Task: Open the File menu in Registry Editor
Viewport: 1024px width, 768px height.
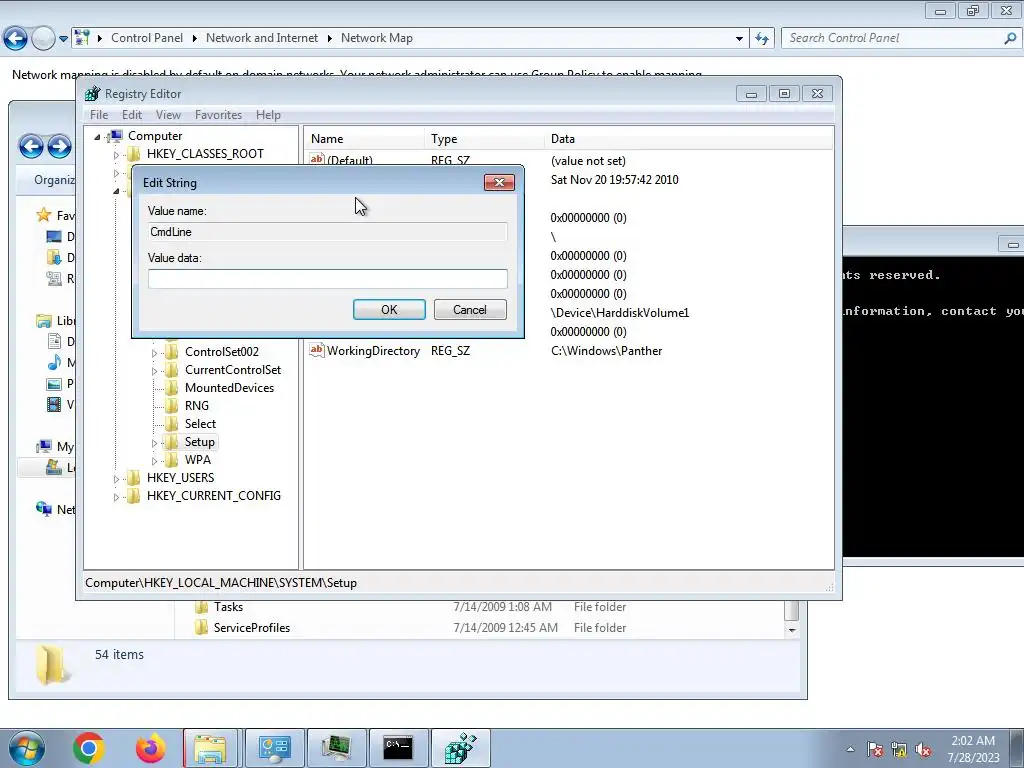Action: (99, 115)
